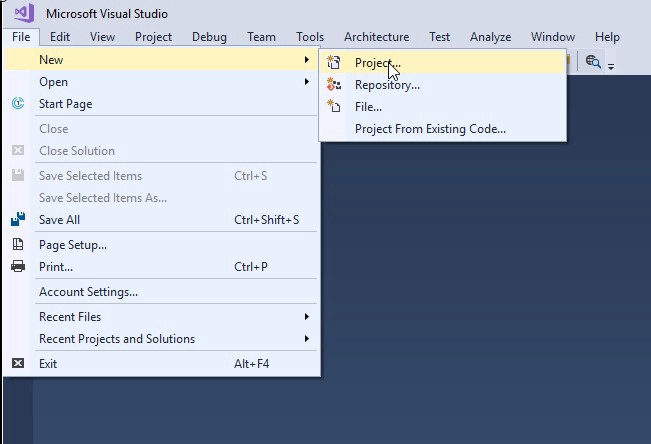Open the Debug menu
651x444 pixels.
[x=209, y=37]
